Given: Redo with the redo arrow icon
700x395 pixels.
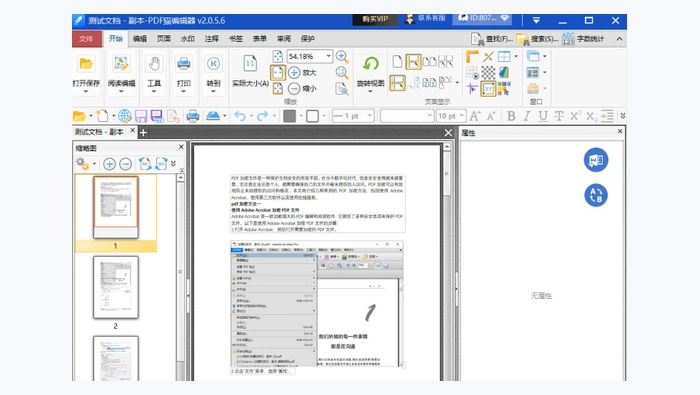Looking at the screenshot, I should [262, 116].
